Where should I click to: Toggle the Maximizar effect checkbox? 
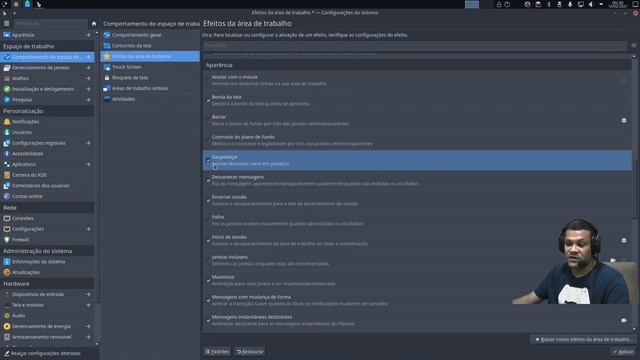coord(208,280)
